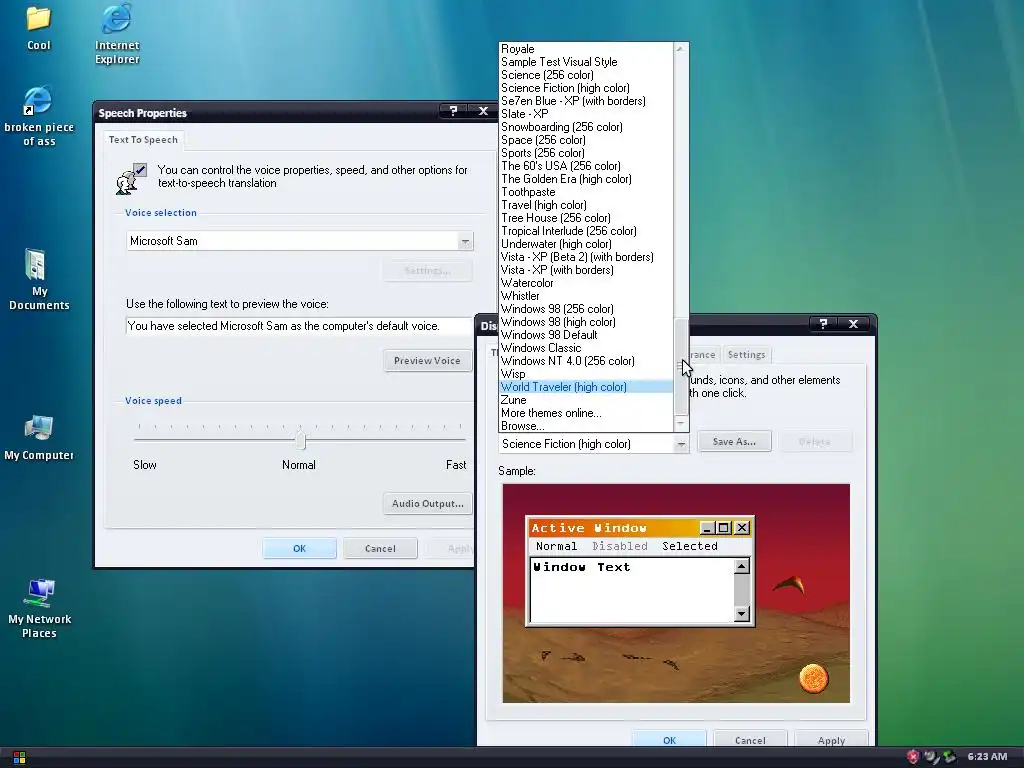
Task: Select Slate - XP theme
Action: tap(586, 114)
